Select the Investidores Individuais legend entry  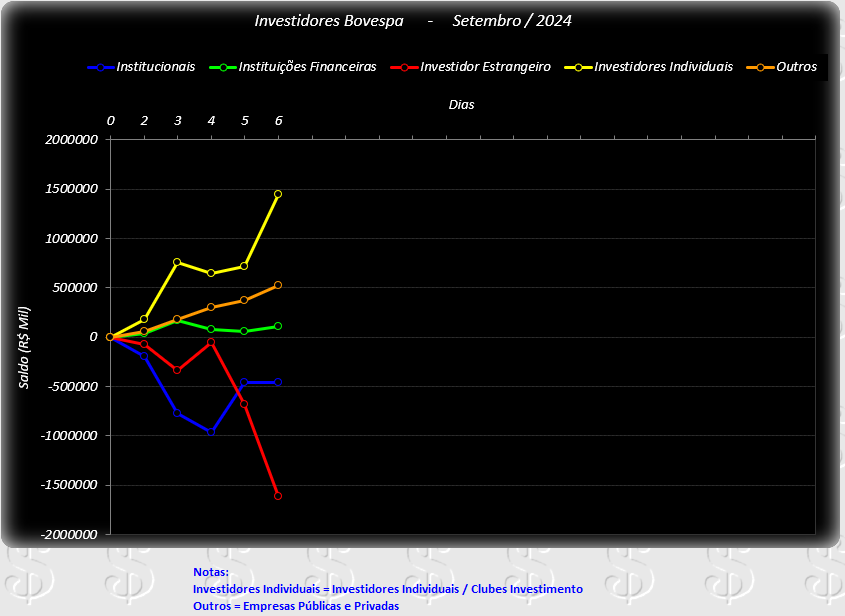(x=649, y=67)
